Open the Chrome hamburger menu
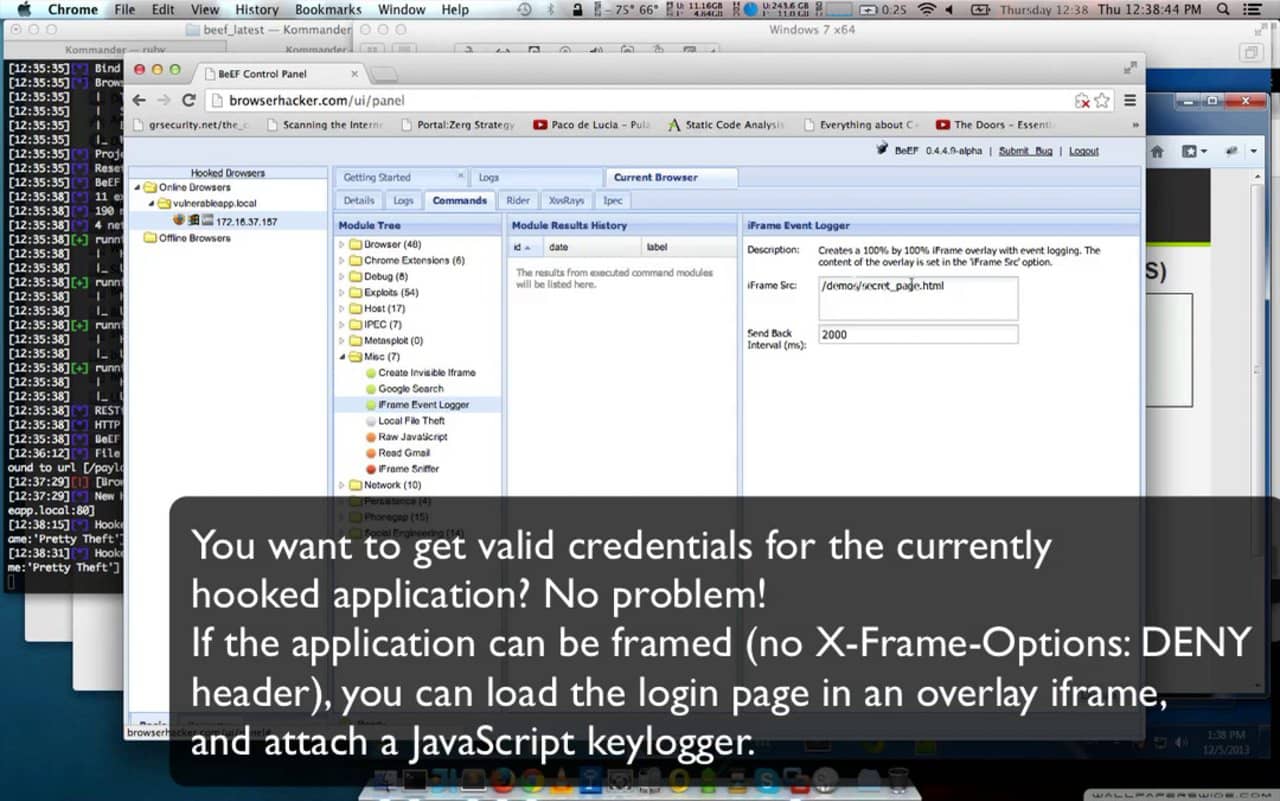The width and height of the screenshot is (1280, 801). pos(1130,100)
